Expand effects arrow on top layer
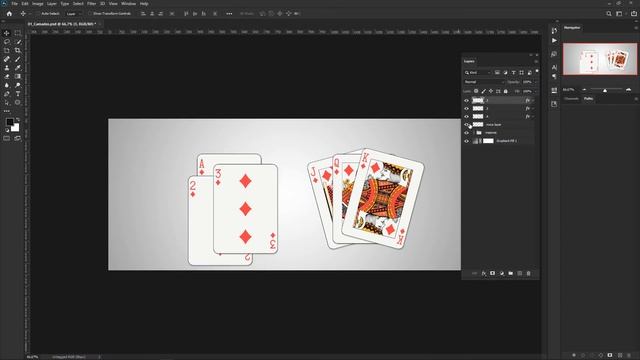The height and width of the screenshot is (360, 640). tap(533, 100)
